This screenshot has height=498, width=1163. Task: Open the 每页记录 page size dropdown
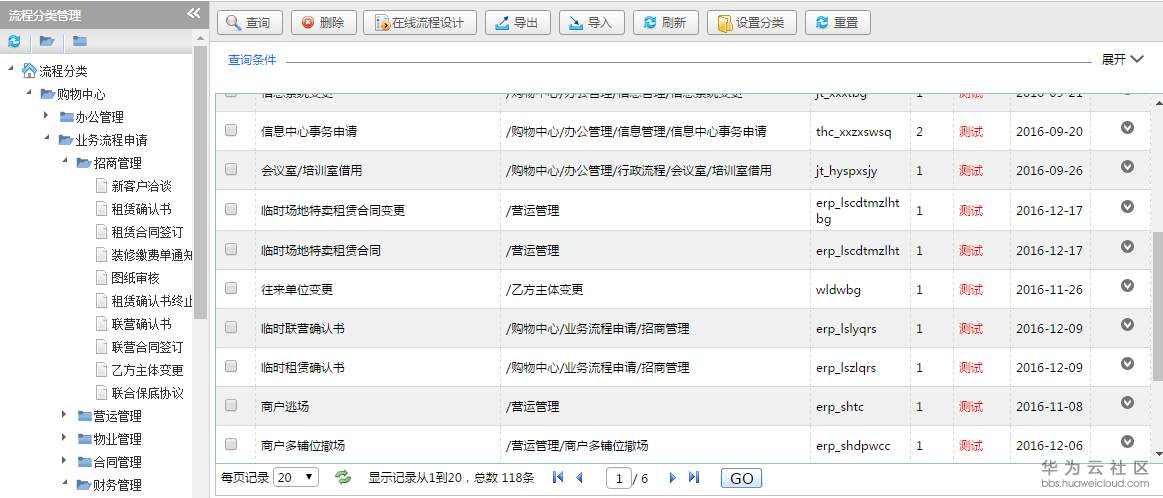coord(296,477)
